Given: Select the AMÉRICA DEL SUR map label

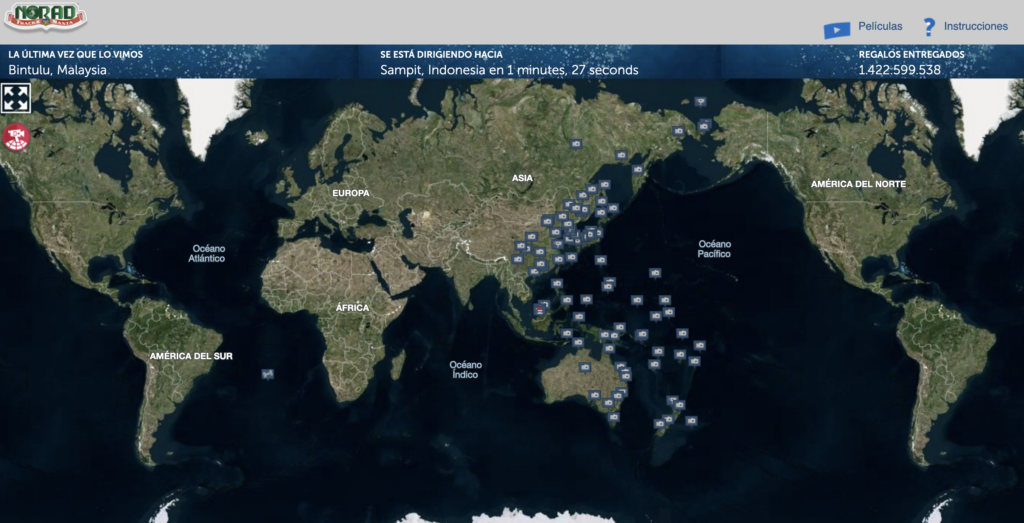Looking at the screenshot, I should 191,355.
